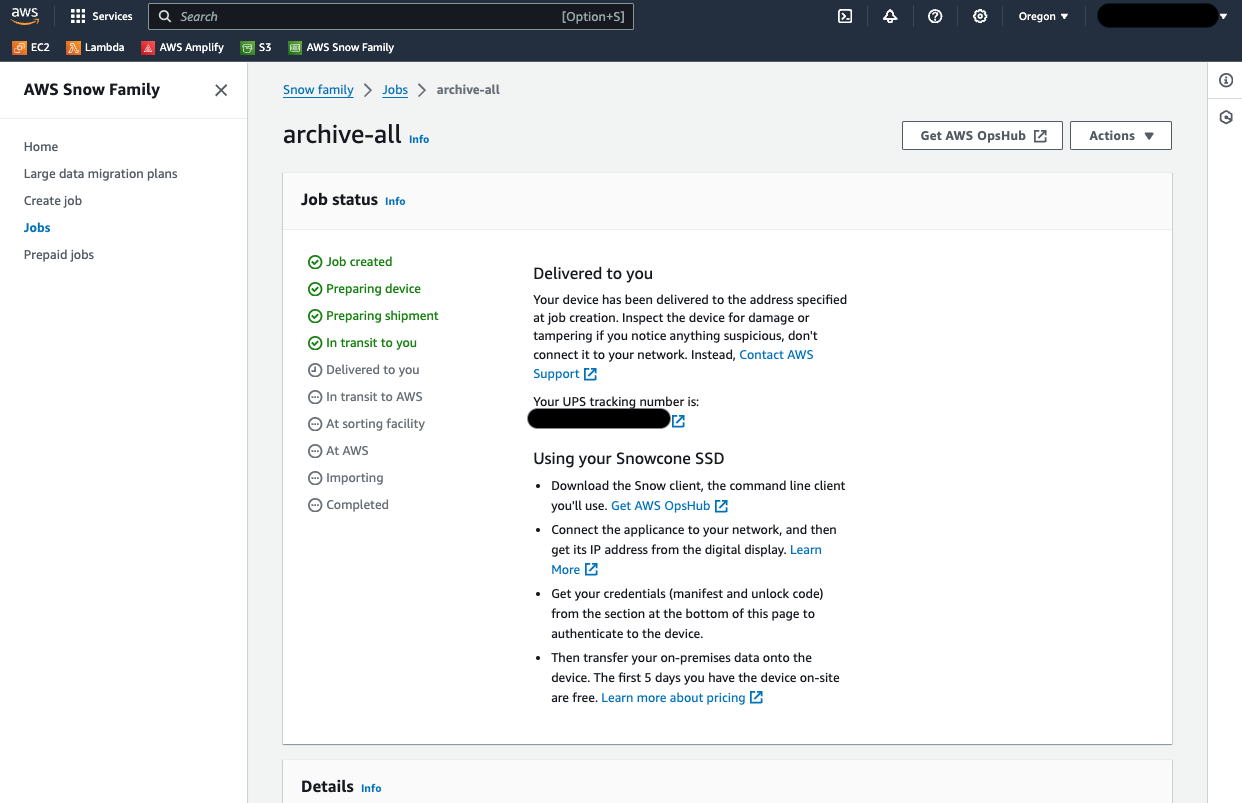The width and height of the screenshot is (1242, 803).
Task: Open Prepaid jobs in sidebar
Action: (59, 255)
